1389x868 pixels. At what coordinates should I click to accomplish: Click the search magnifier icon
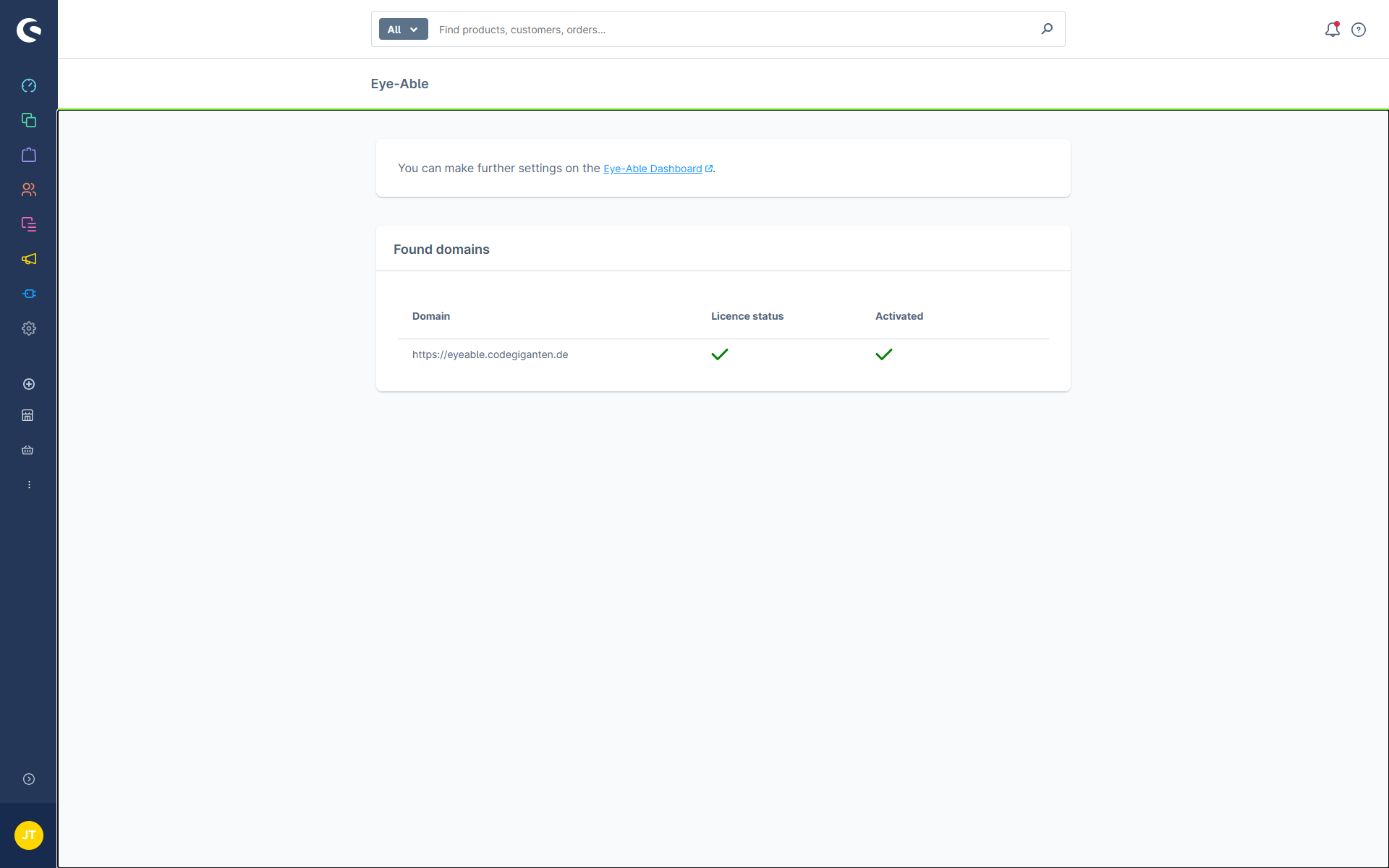[x=1047, y=29]
